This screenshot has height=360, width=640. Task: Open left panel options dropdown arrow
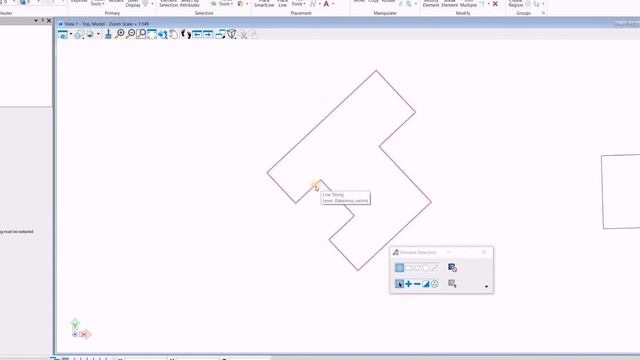point(36,20)
